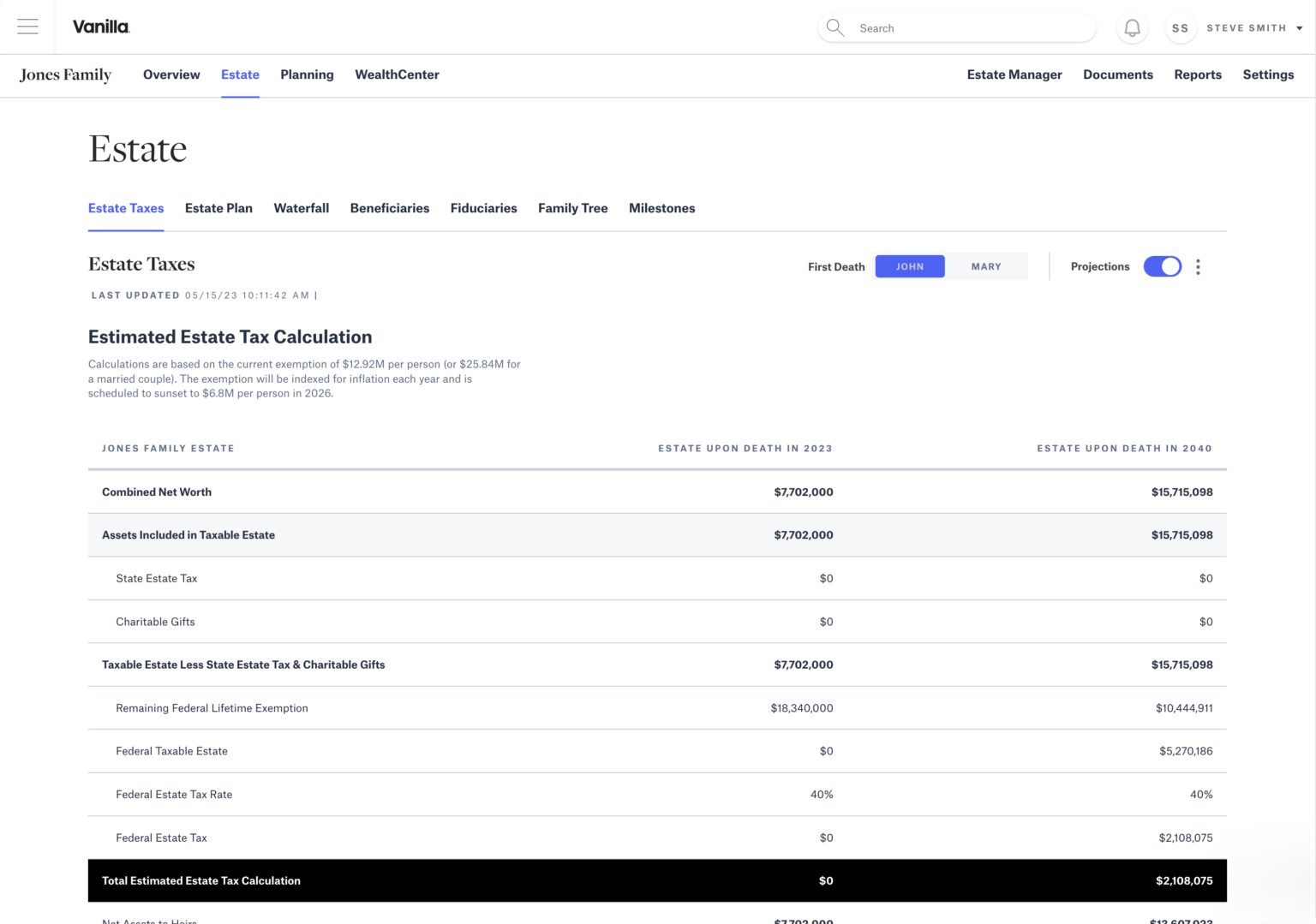The height and width of the screenshot is (924, 1316).
Task: Click the search magnifier icon
Action: [834, 27]
